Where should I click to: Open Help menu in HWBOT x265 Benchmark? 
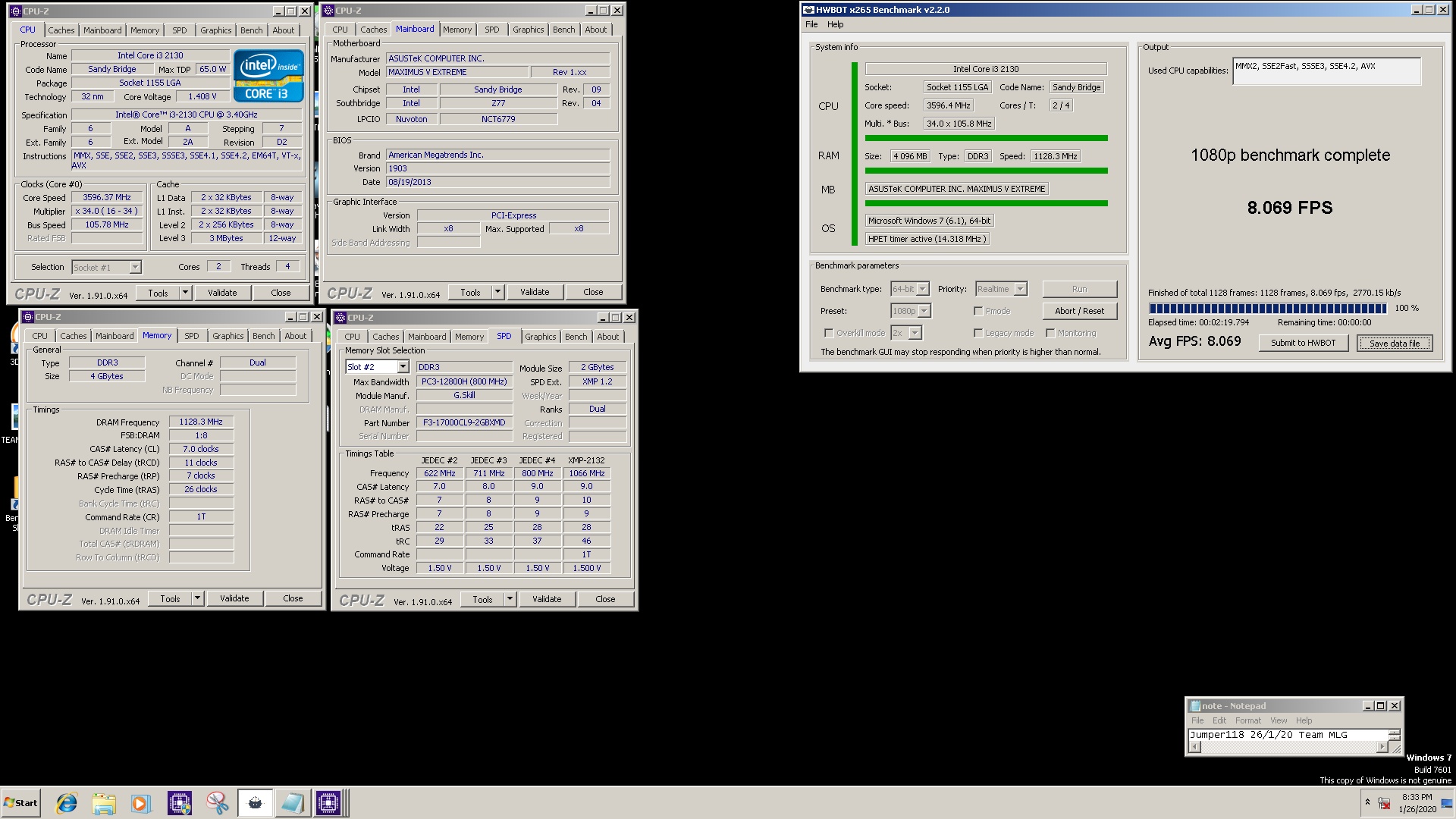coord(835,24)
